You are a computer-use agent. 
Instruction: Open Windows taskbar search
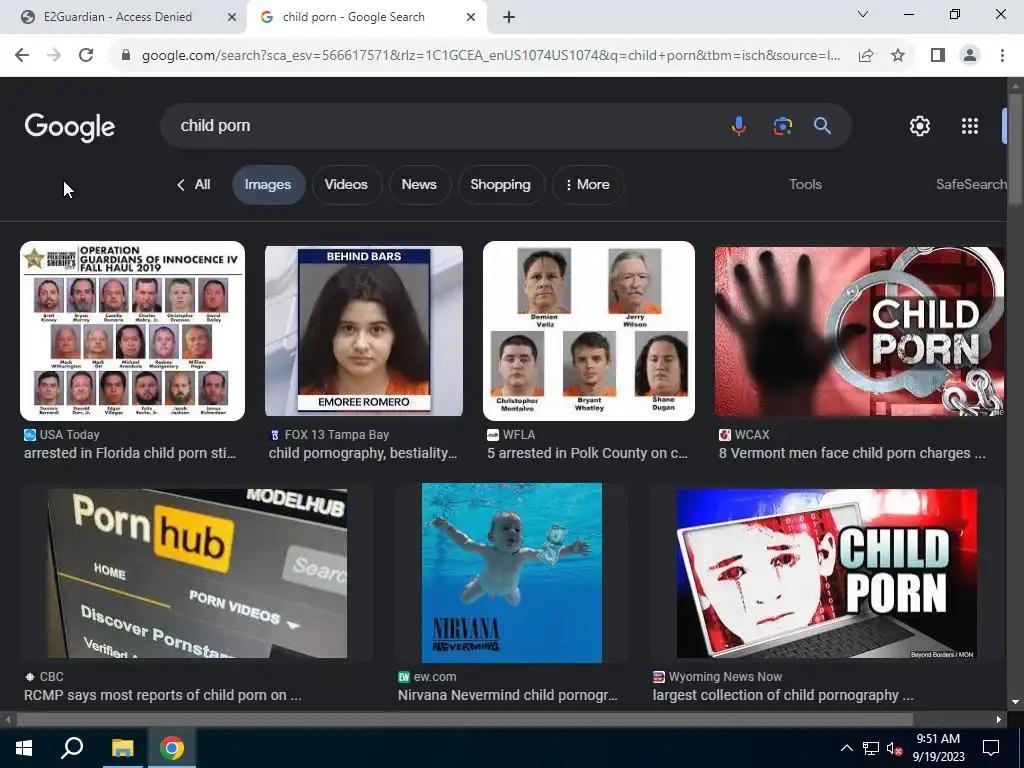click(72, 748)
